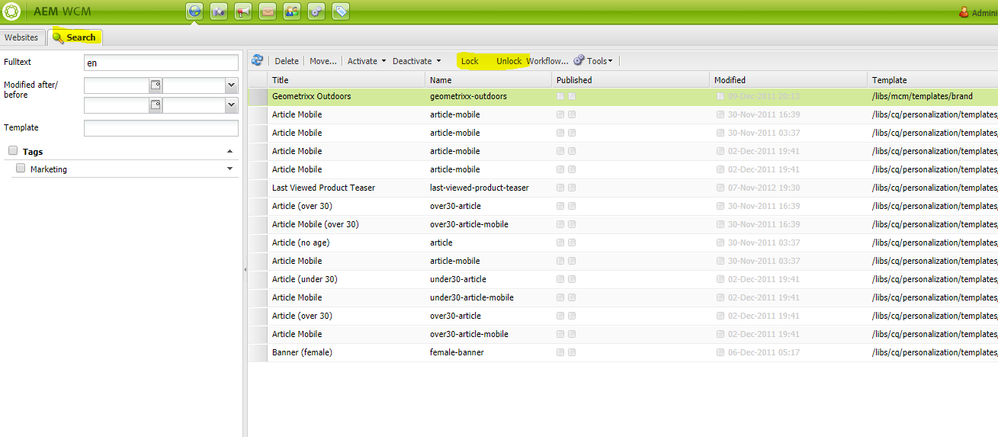Sort by the Name column header
This screenshot has height=437, width=998.
click(489, 80)
